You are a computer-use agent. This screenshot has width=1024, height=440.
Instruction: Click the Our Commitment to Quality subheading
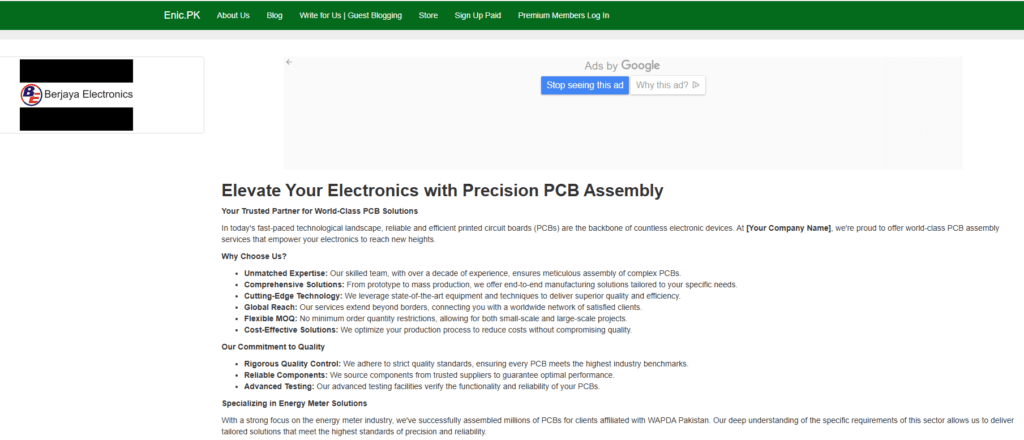(276, 346)
